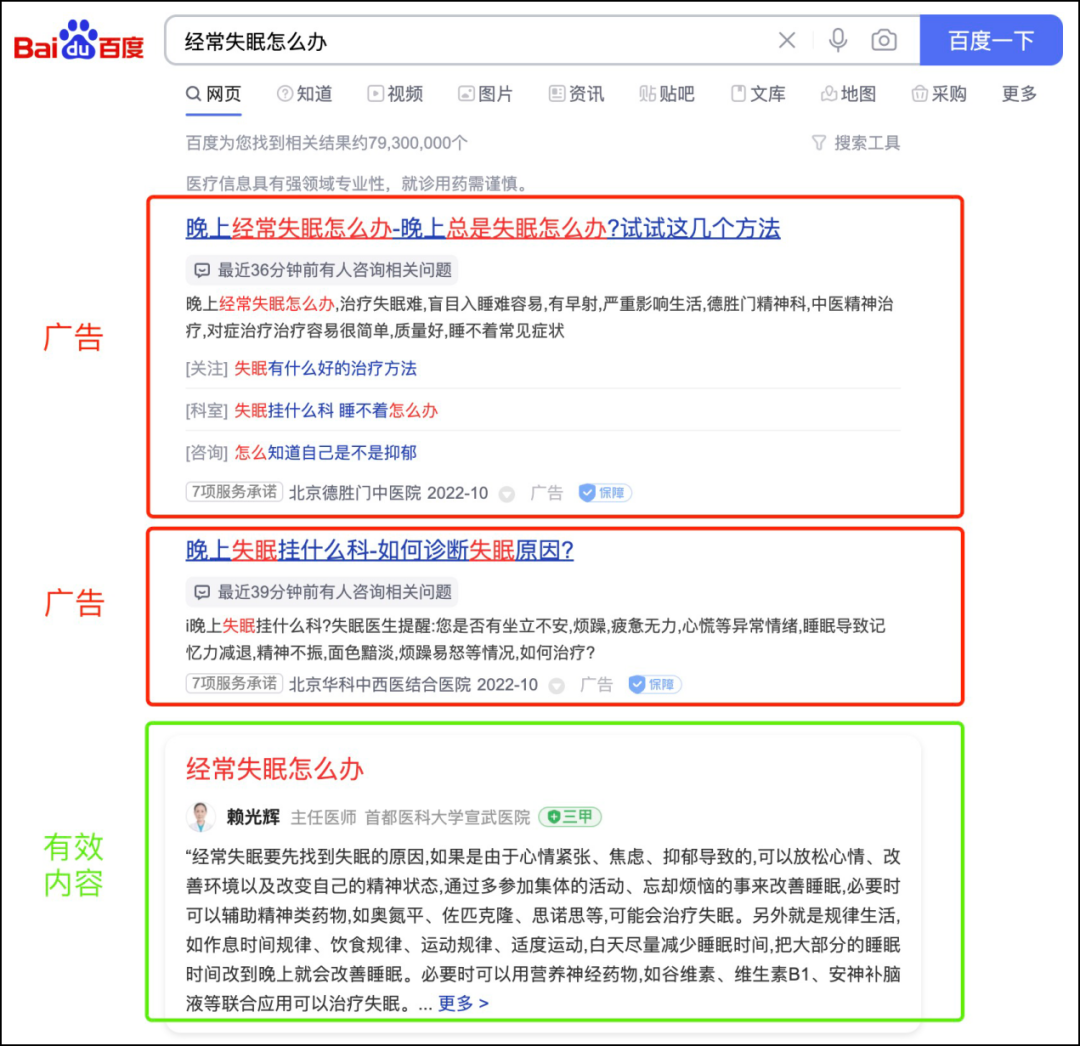Click 7项服务承诺 tag for 北京华科中西医结合医院
Screen dimensions: 1080x1046
pos(234,684)
